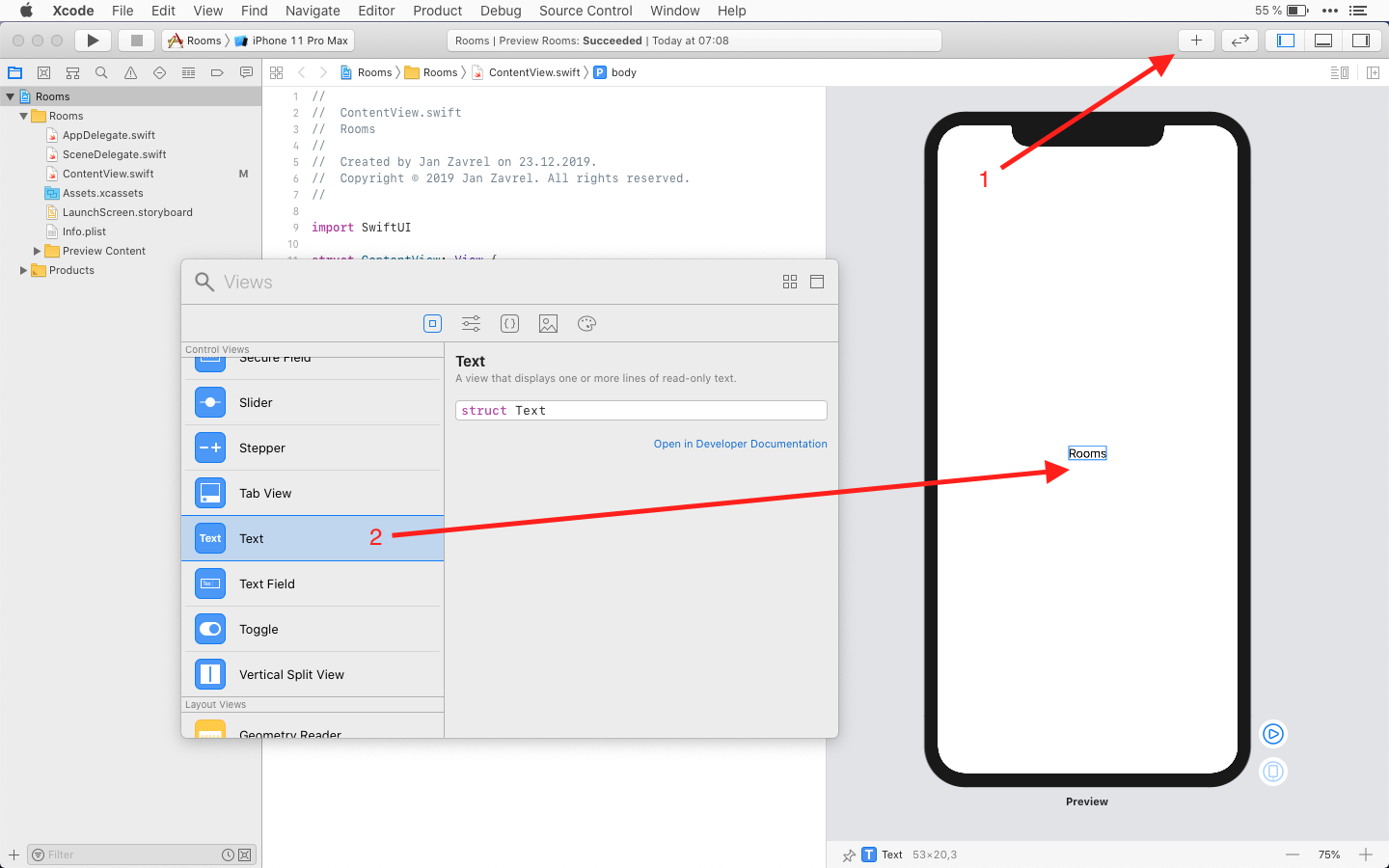Open 'Open in Developer Documentation' link
The height and width of the screenshot is (868, 1389).
point(740,444)
